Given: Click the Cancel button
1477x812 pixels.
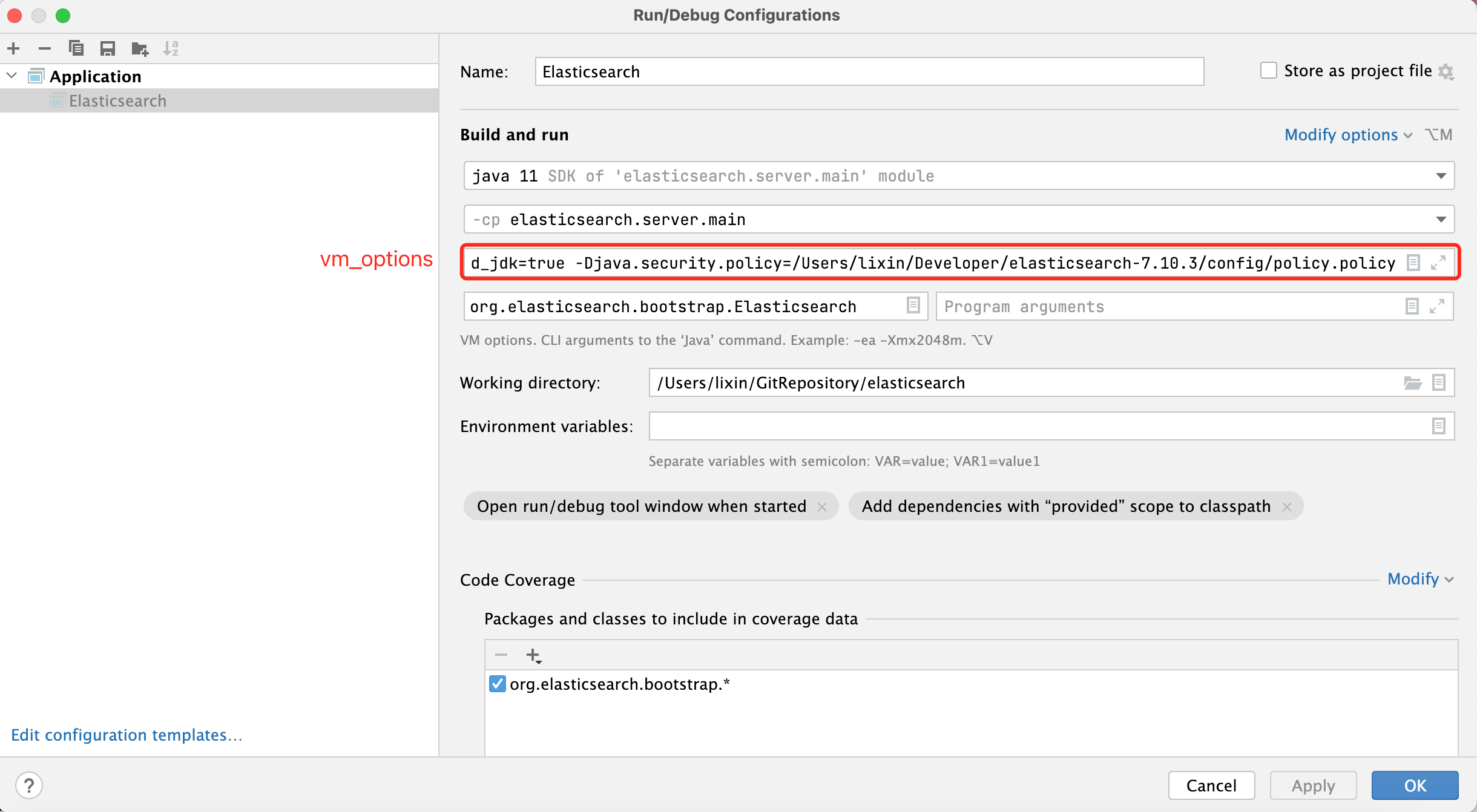Looking at the screenshot, I should (x=1211, y=785).
